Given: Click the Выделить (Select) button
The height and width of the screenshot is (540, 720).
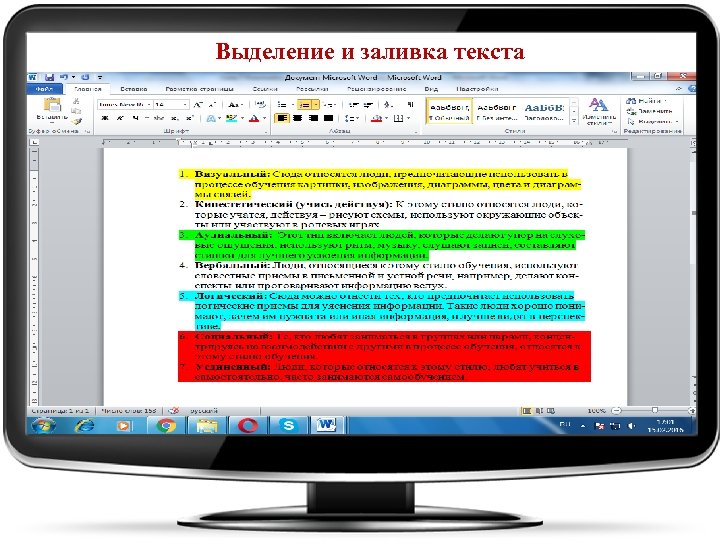Looking at the screenshot, I should 652,121.
